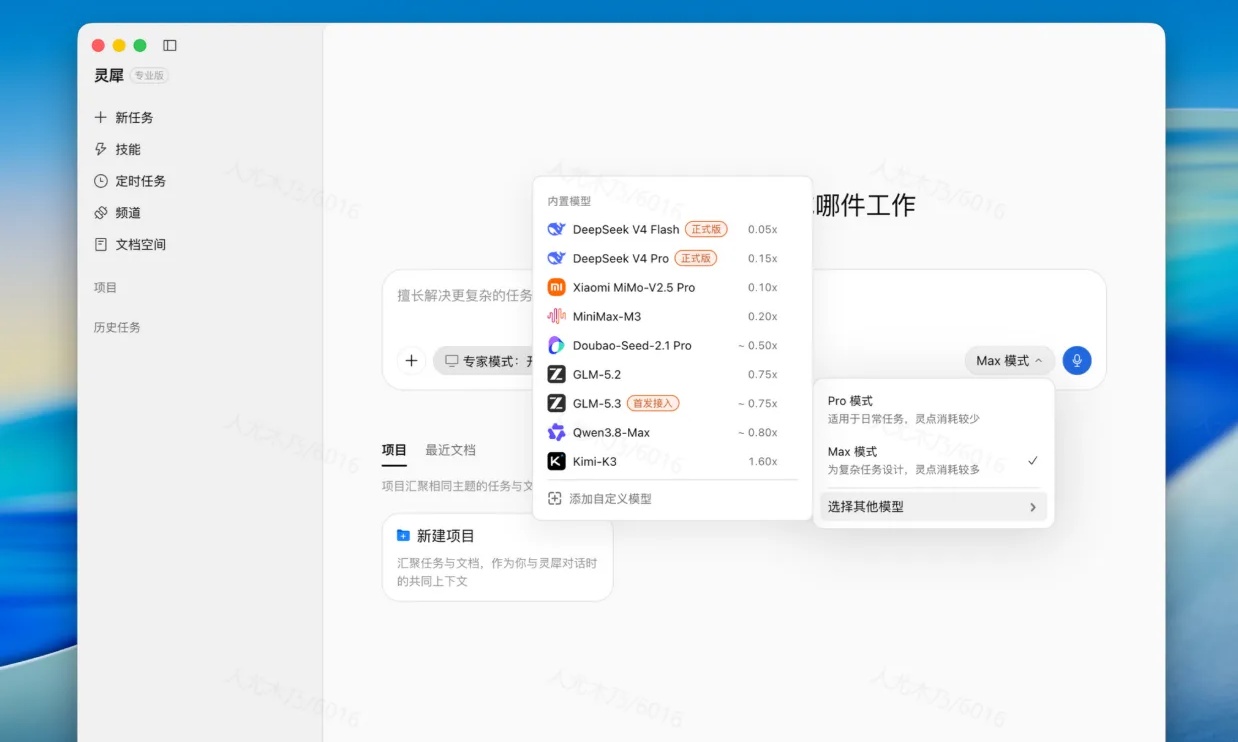The image size is (1238, 742).
Task: Click the 0.10x multiplier value
Action: 763,287
